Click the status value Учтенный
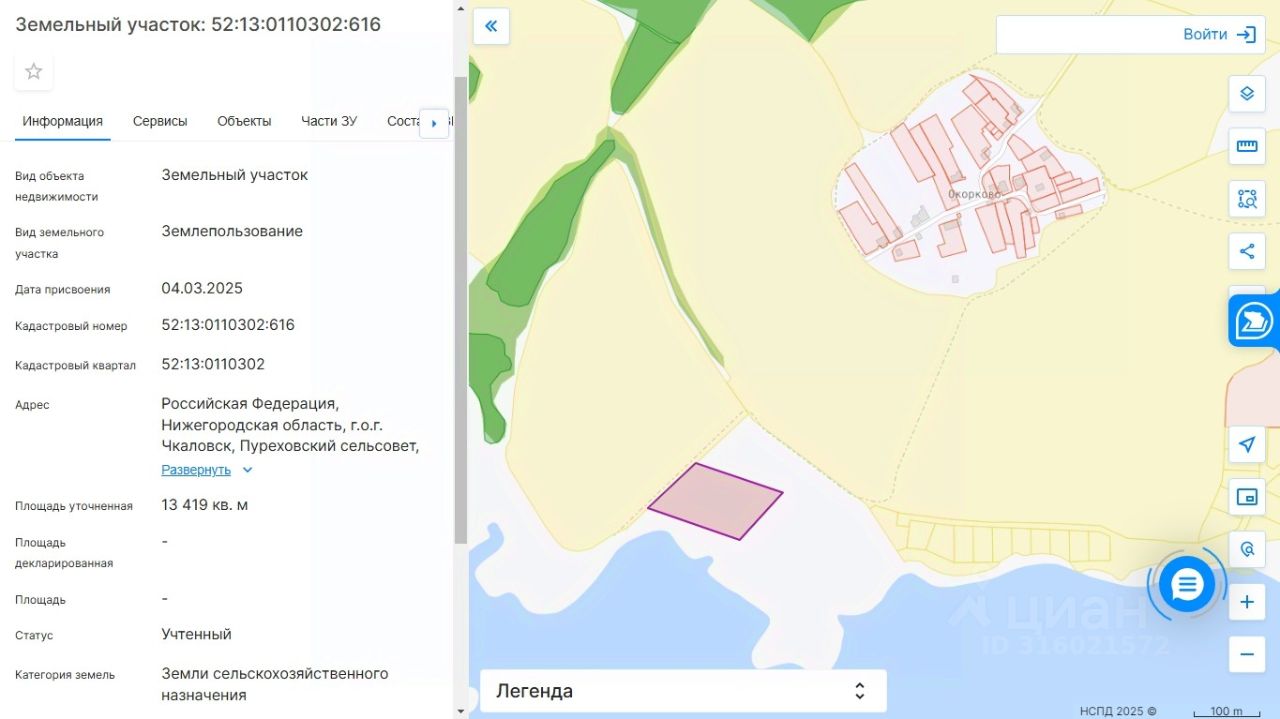The width and height of the screenshot is (1280, 719). tap(197, 634)
